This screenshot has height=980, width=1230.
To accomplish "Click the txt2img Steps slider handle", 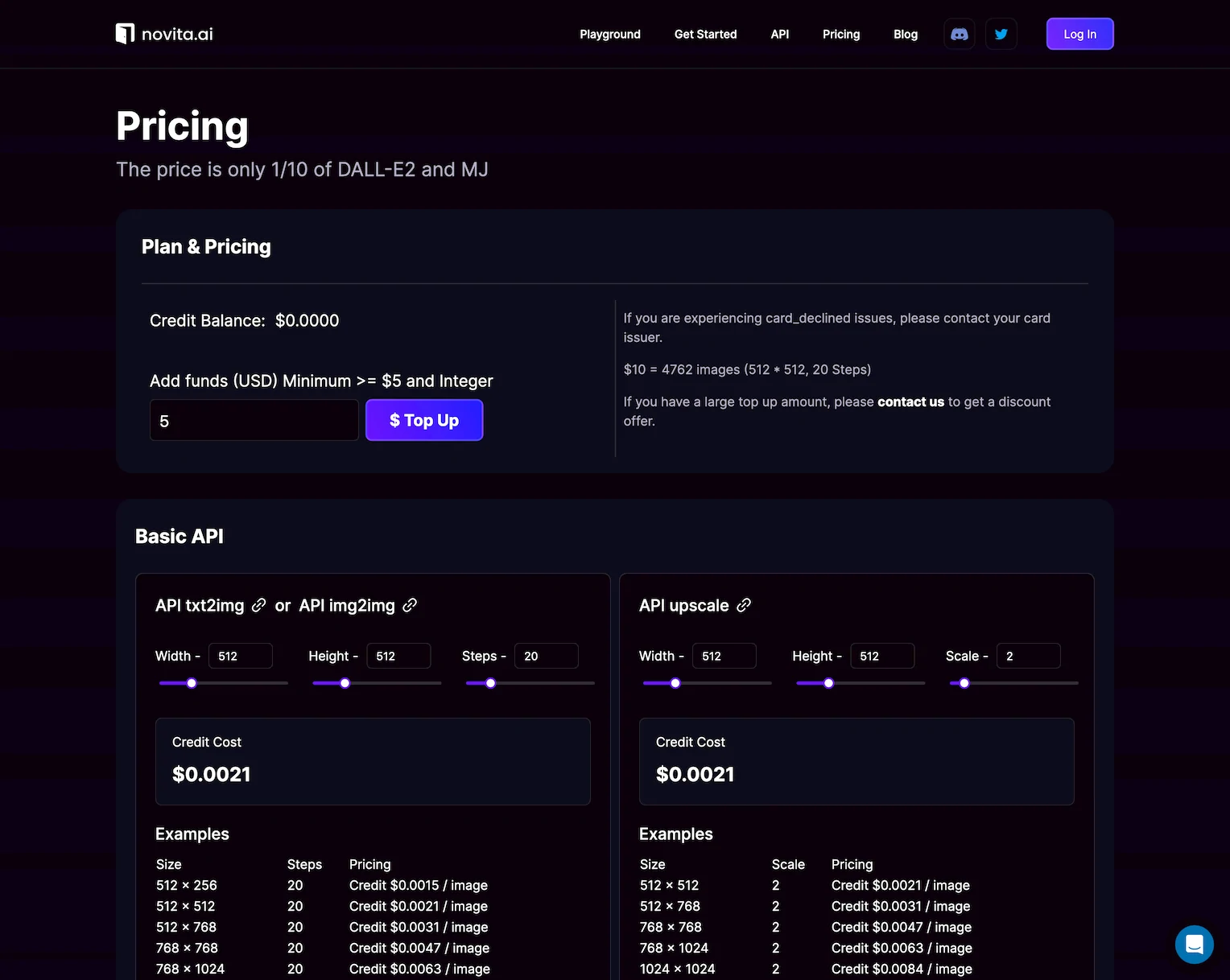I will [489, 682].
